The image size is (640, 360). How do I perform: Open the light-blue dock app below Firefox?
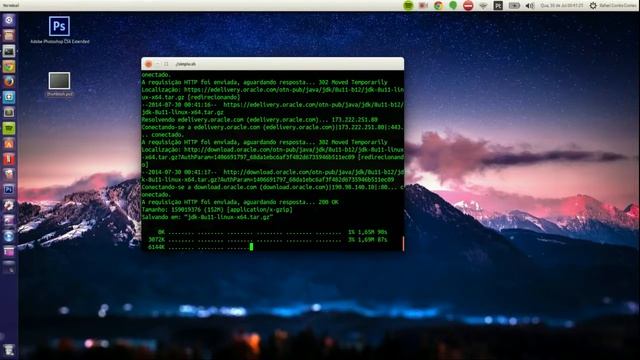[9, 97]
